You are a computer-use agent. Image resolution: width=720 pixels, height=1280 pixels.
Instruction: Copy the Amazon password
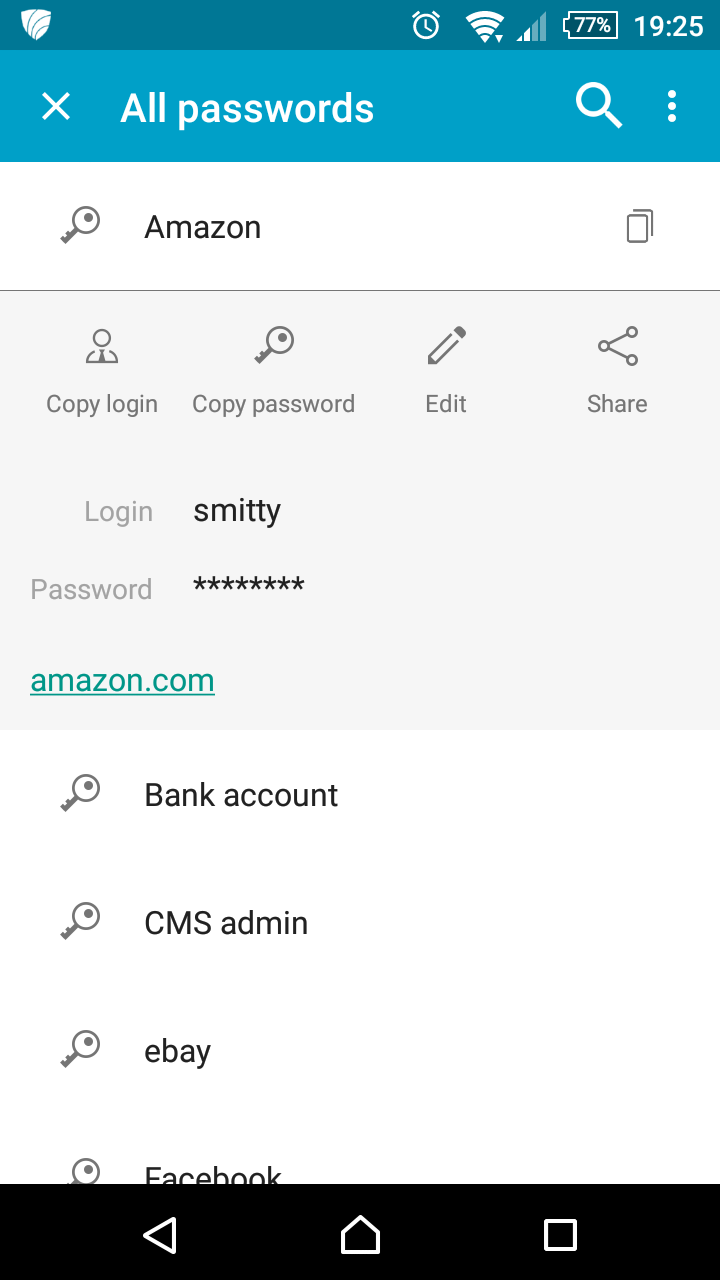(x=273, y=371)
